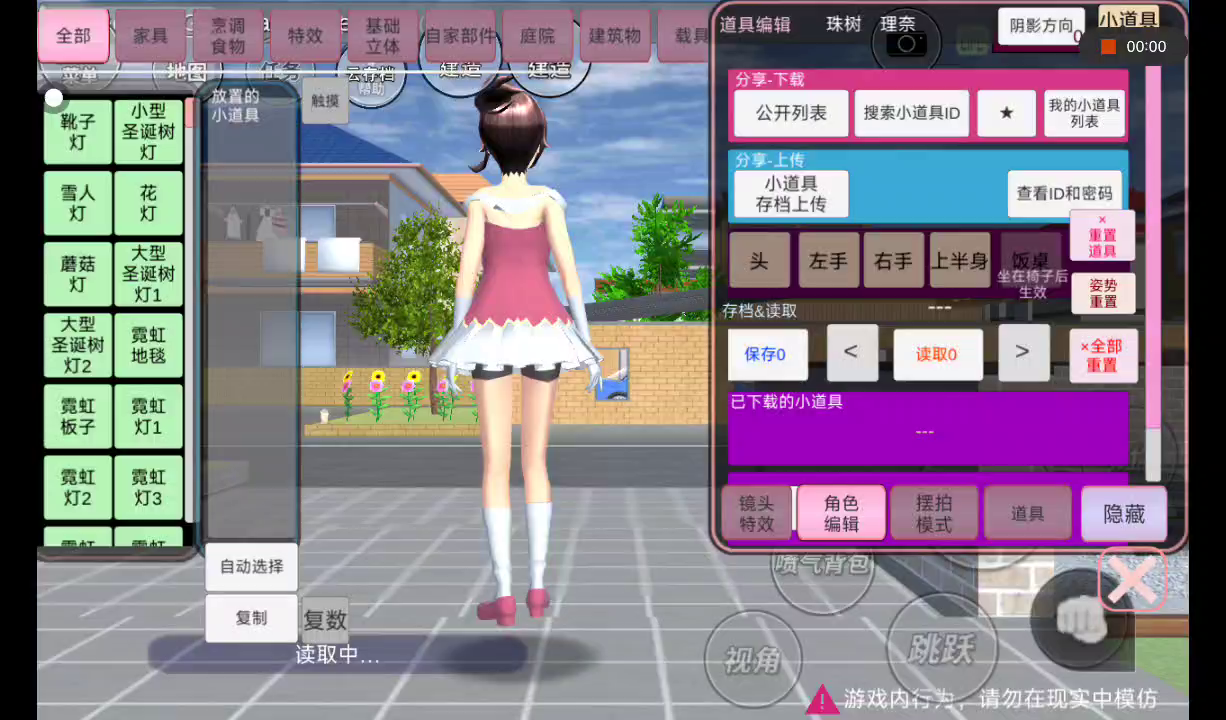Tap the camera icon at top
This screenshot has height=720, width=1226.
(x=906, y=43)
